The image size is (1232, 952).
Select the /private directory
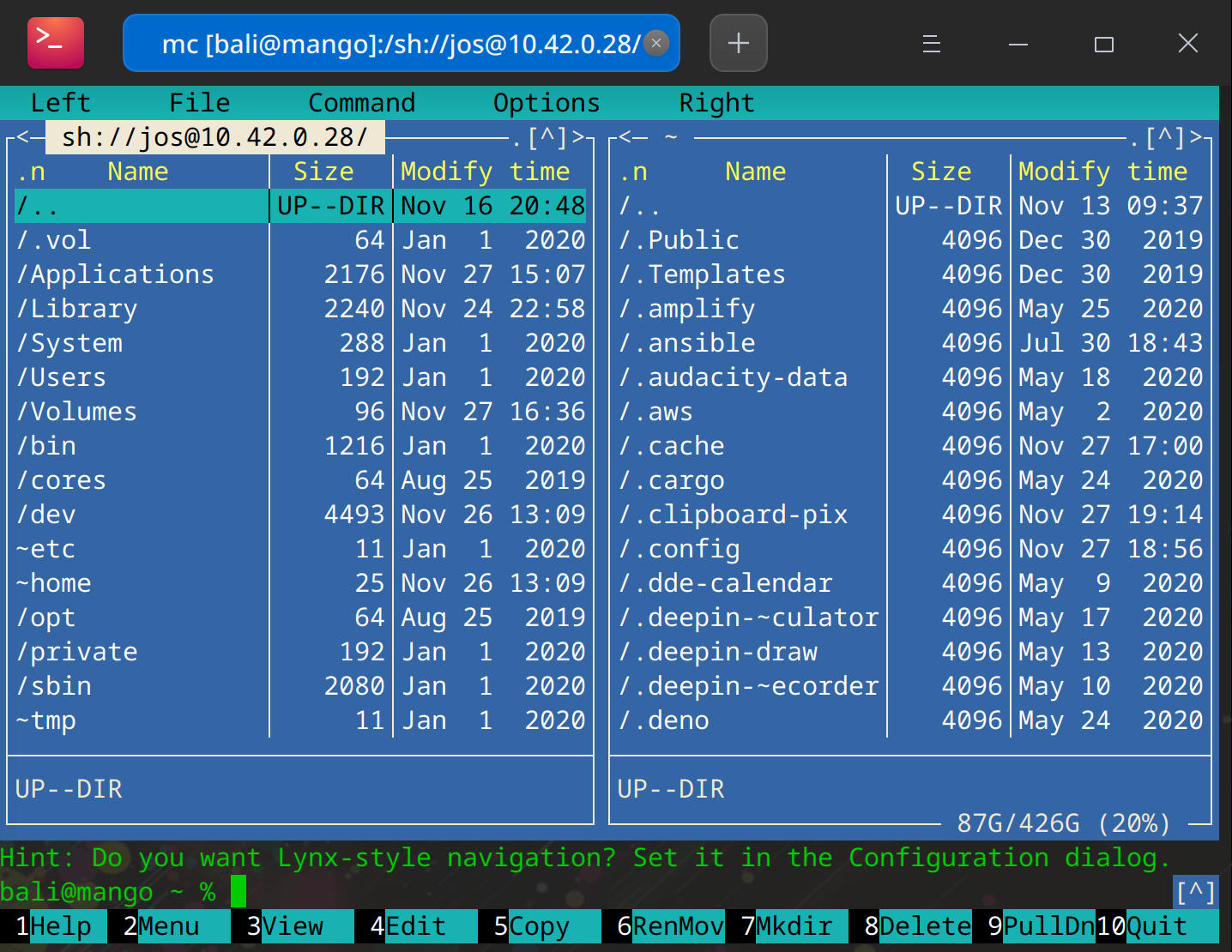(300, 652)
